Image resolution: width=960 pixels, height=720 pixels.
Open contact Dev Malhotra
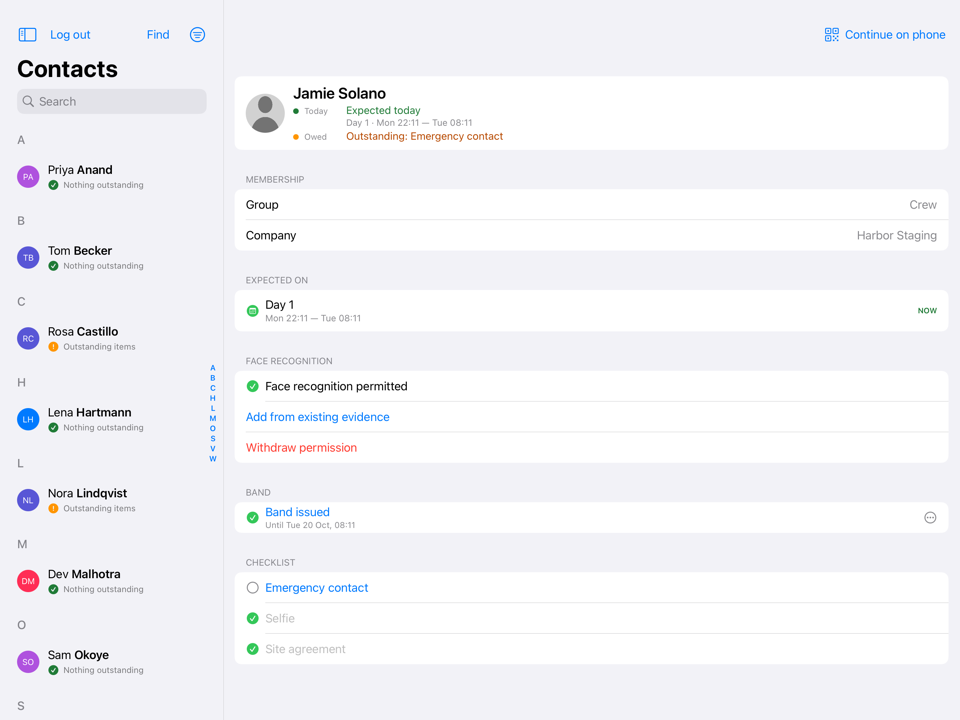click(x=111, y=581)
